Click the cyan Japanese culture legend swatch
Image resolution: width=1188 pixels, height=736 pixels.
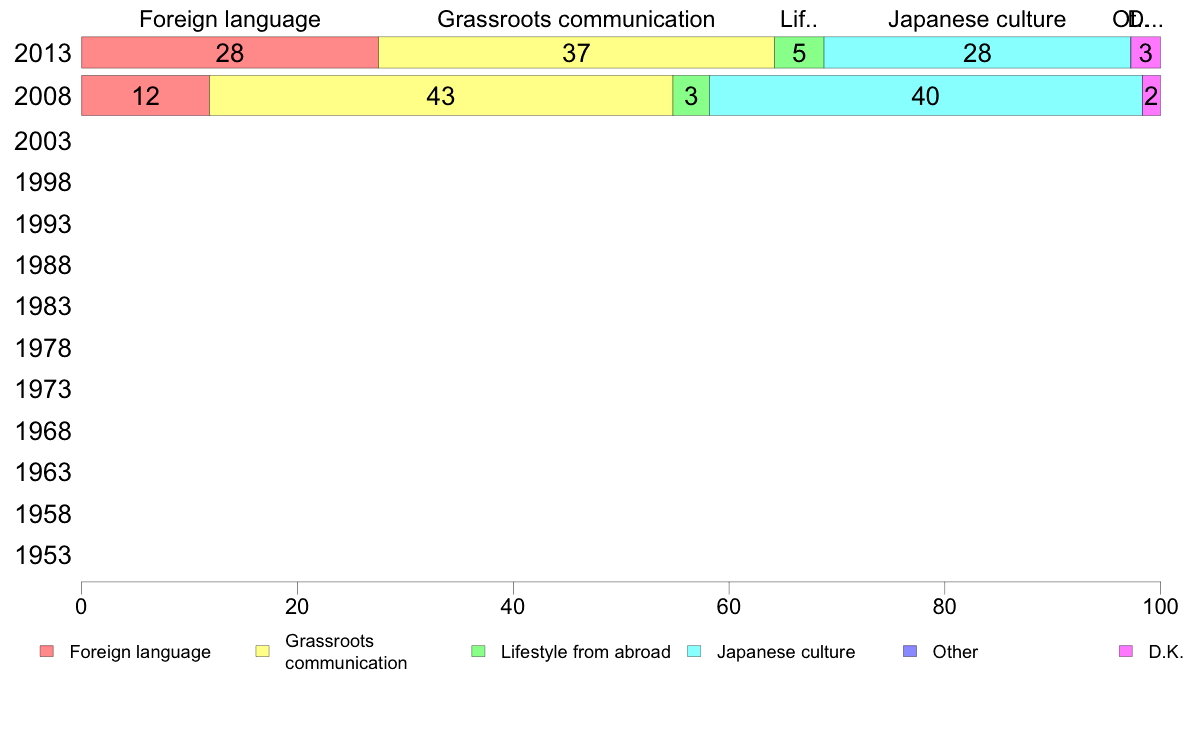pyautogui.click(x=694, y=651)
